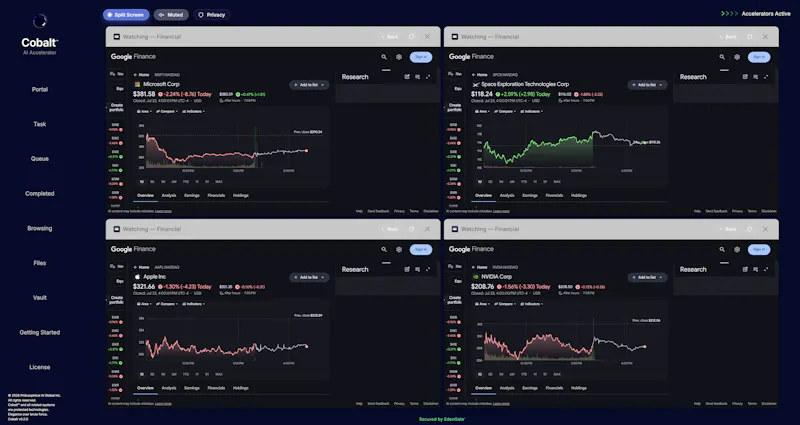Open settings gear in the Apple Inc panel
This screenshot has width=800, height=425.
[399, 249]
